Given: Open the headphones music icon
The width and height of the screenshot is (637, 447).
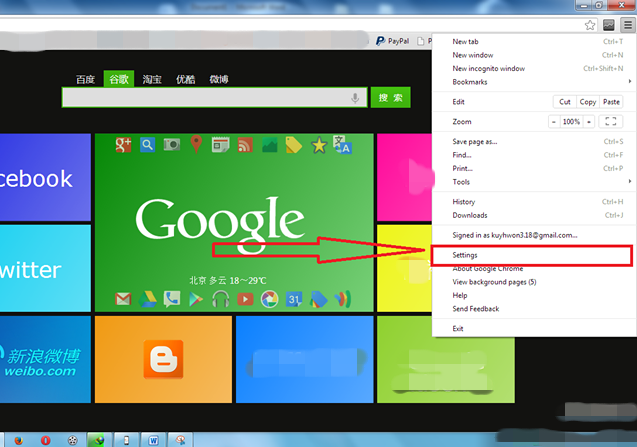Looking at the screenshot, I should [221, 299].
